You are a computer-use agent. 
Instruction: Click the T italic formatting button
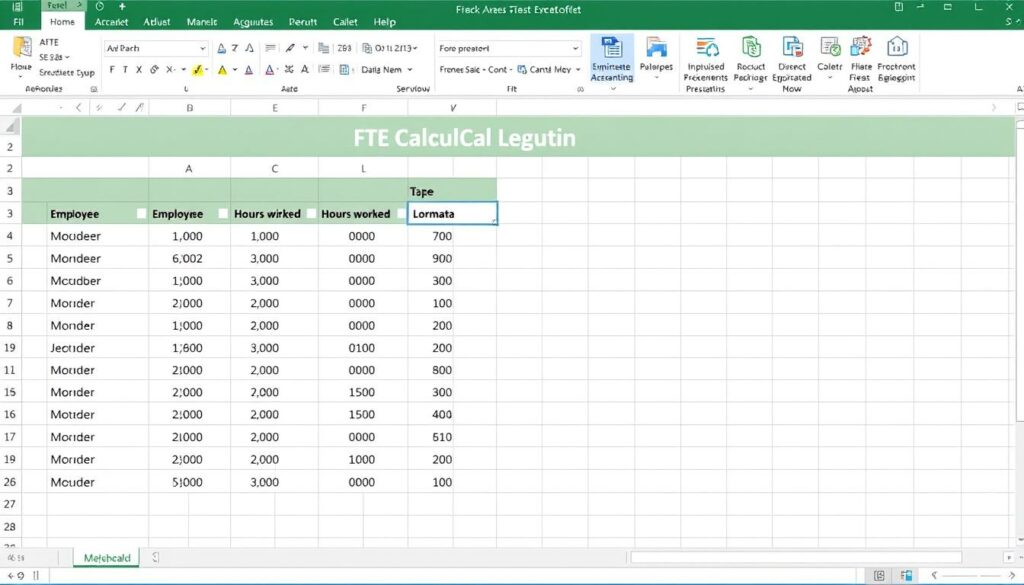point(125,70)
